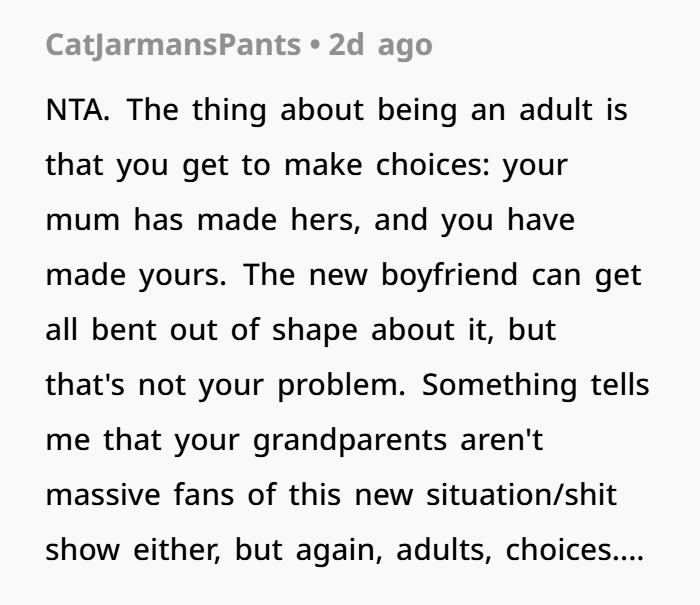Click the word "grandparents" in the comment
The image size is (700, 605).
tap(350, 441)
